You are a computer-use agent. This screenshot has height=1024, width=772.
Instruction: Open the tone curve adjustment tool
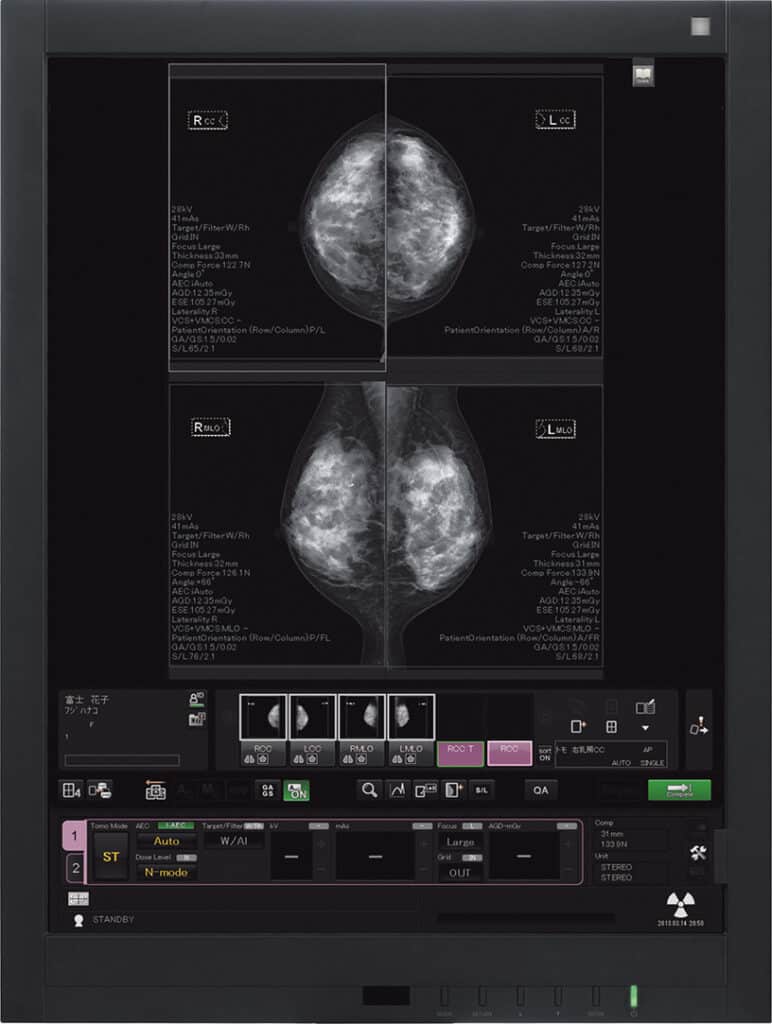397,790
